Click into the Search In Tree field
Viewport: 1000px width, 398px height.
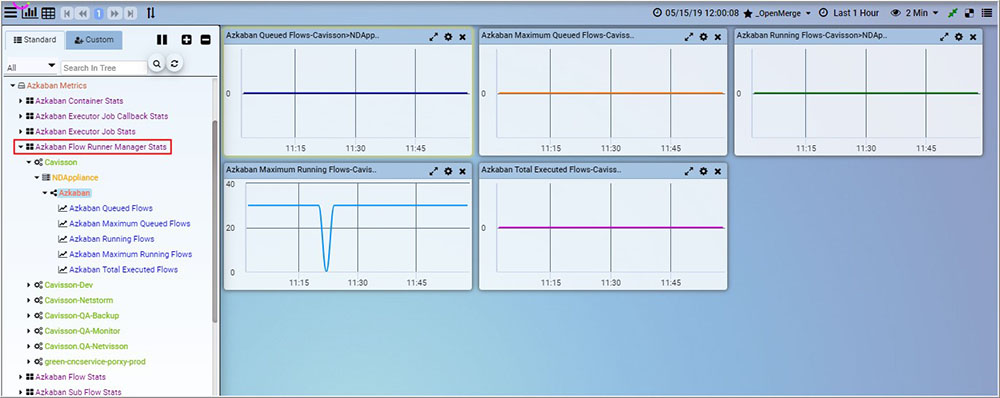click(104, 68)
